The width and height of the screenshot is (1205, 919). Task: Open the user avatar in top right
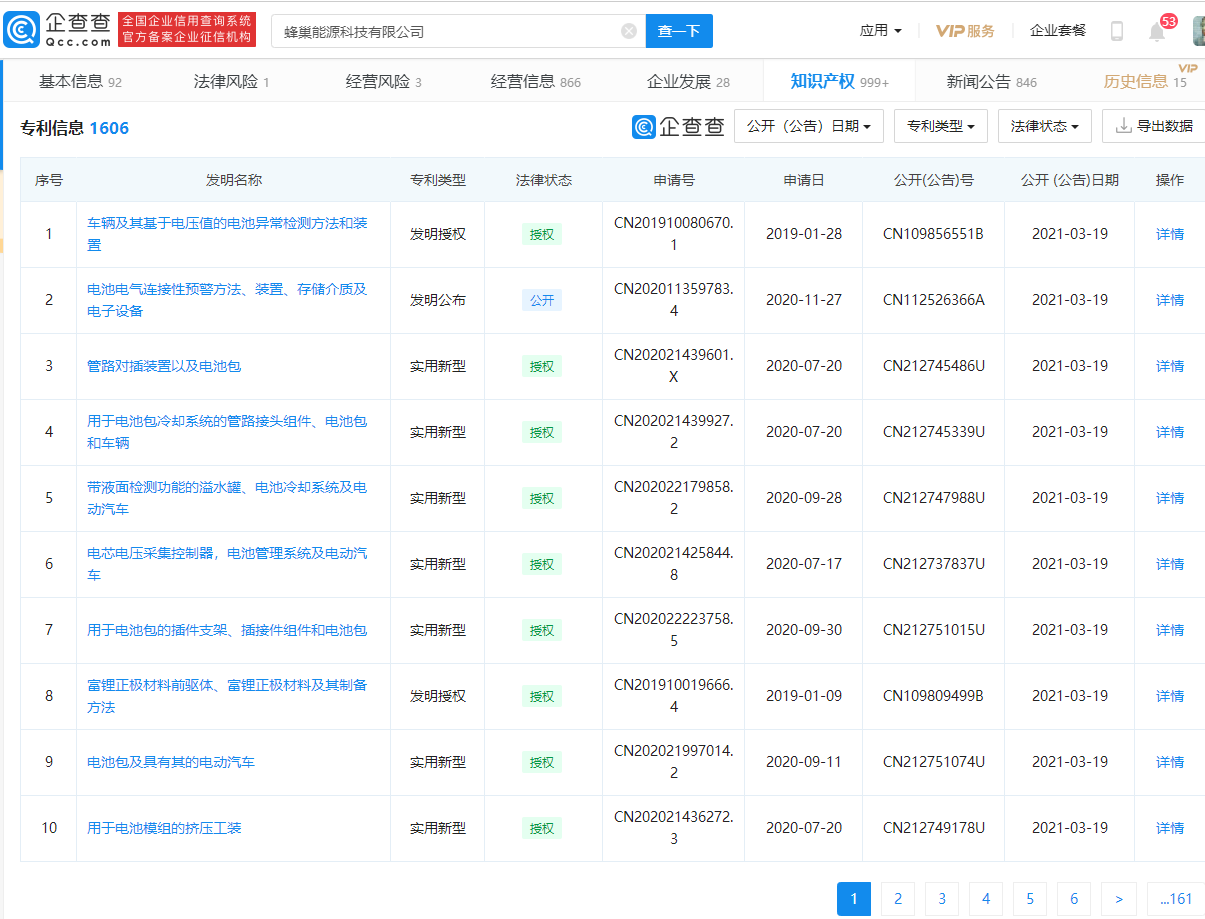(1198, 31)
